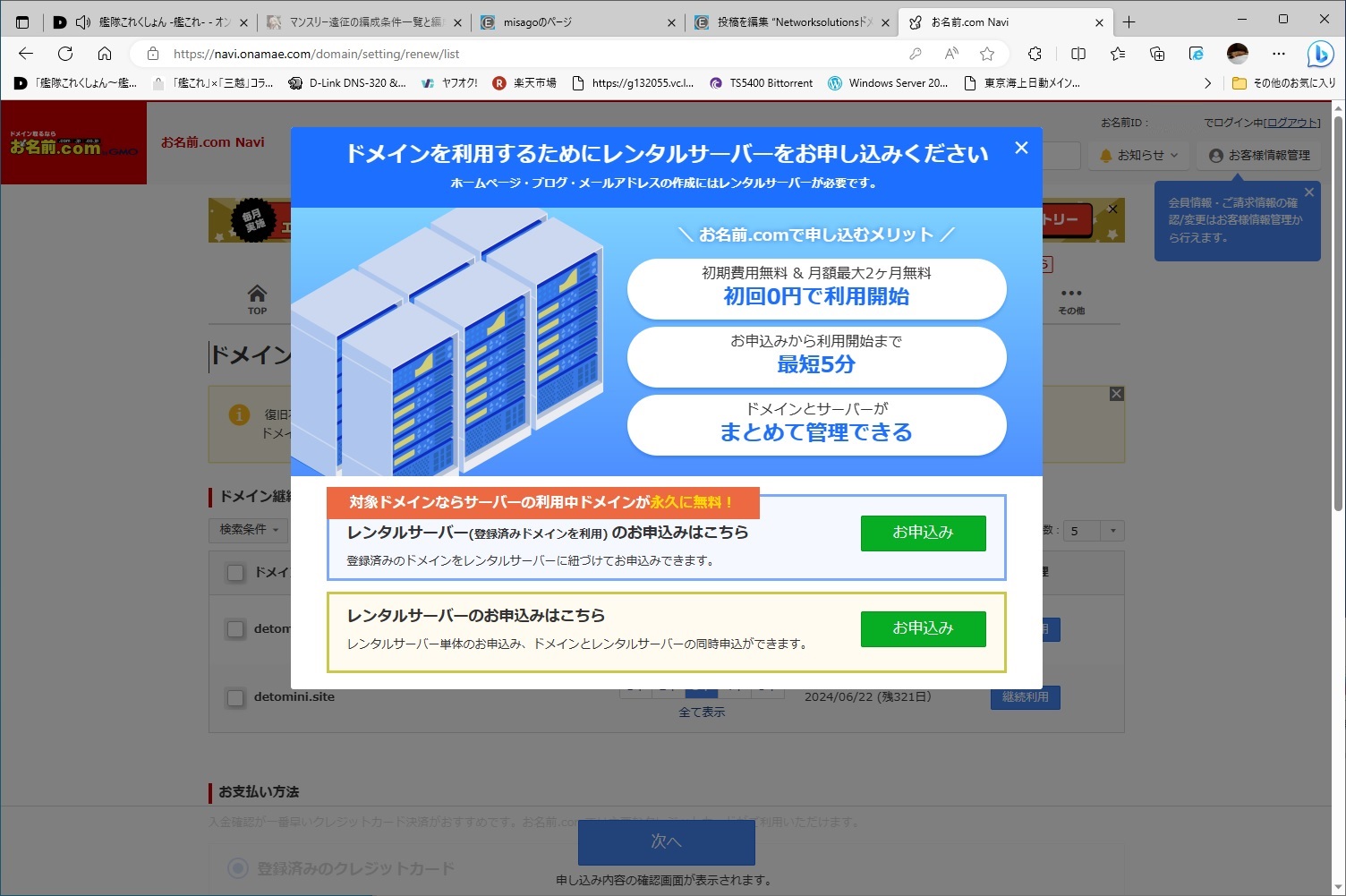Screen dimensions: 1346x896
Task: Check the detomini.site domain checkbox
Action: tap(235, 697)
